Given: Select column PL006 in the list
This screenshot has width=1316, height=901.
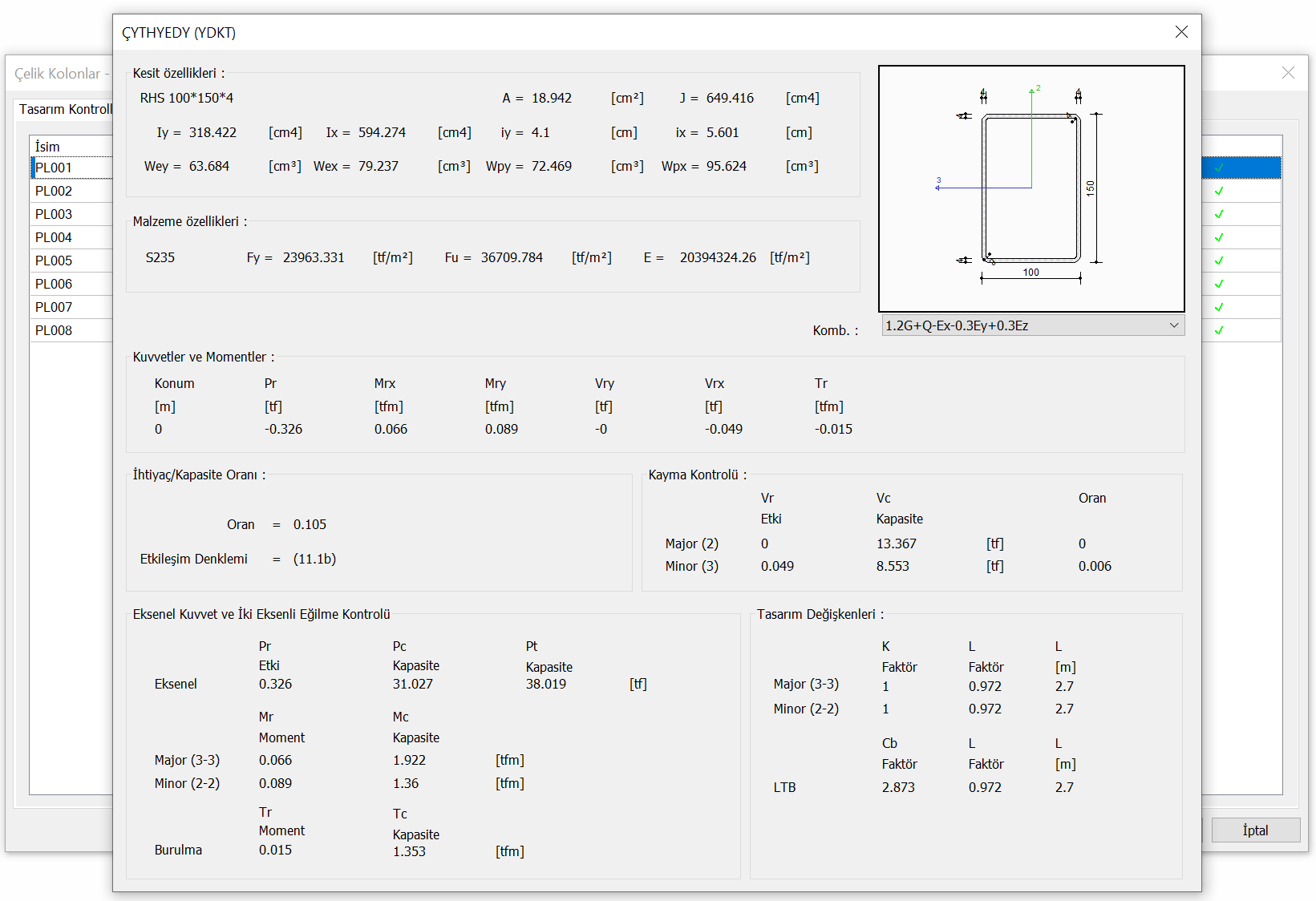Looking at the screenshot, I should 54,284.
